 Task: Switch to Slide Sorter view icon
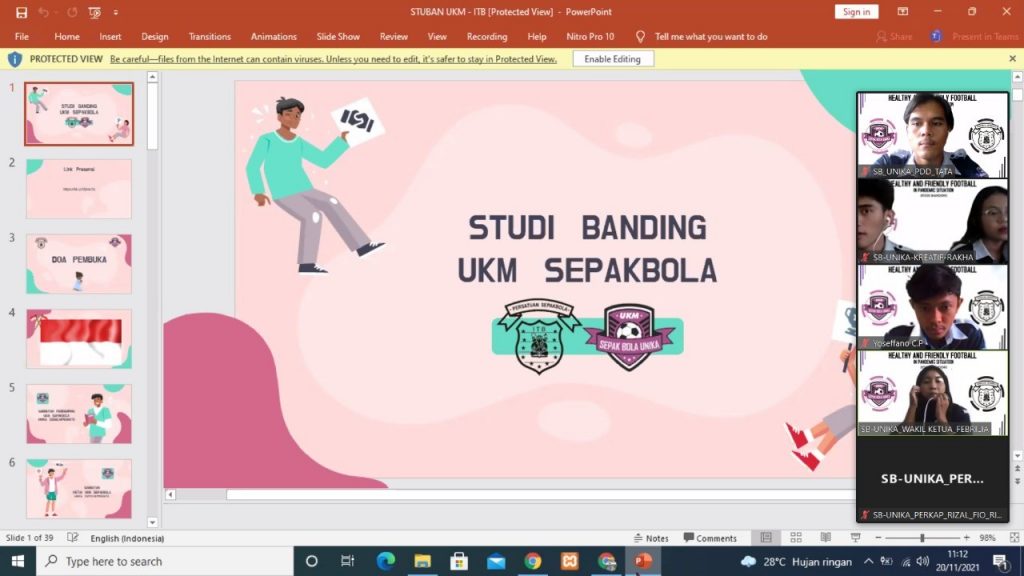tap(795, 537)
